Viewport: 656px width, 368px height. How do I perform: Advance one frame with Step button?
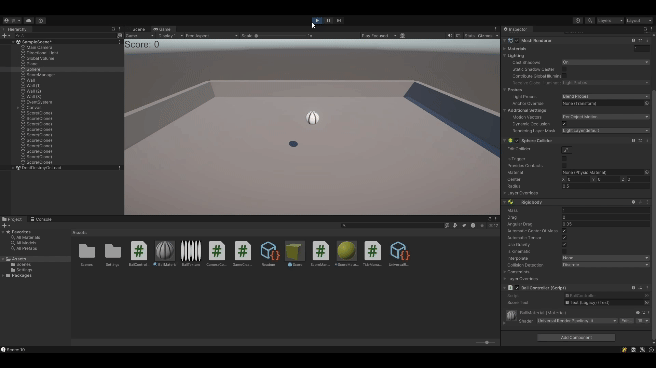[339, 20]
